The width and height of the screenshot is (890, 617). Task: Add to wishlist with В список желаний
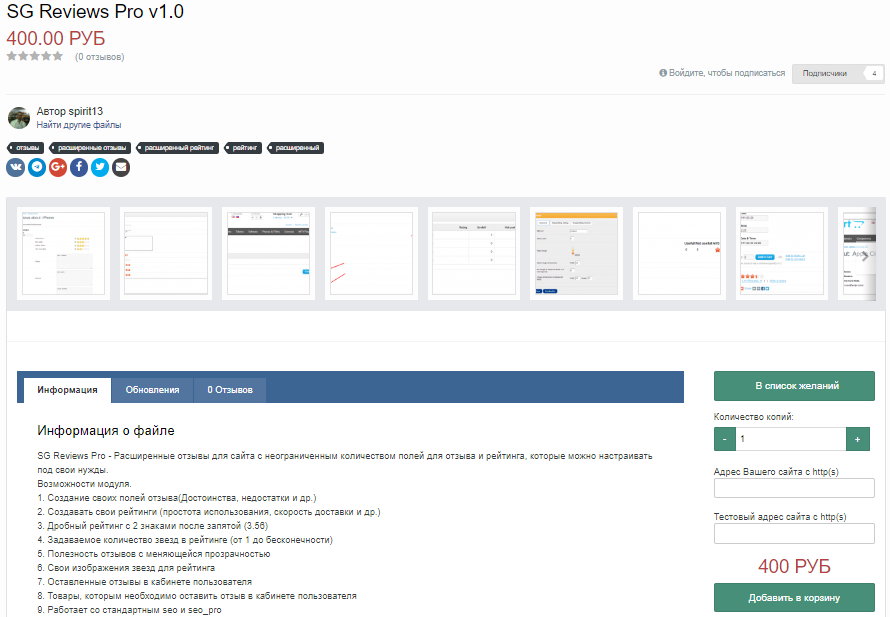(794, 386)
